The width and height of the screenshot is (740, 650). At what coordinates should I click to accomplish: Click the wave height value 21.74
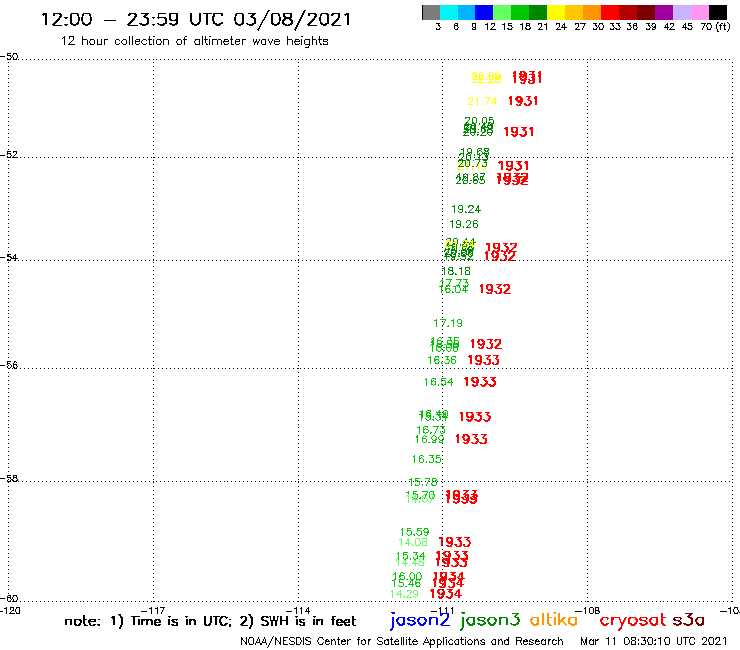(482, 101)
